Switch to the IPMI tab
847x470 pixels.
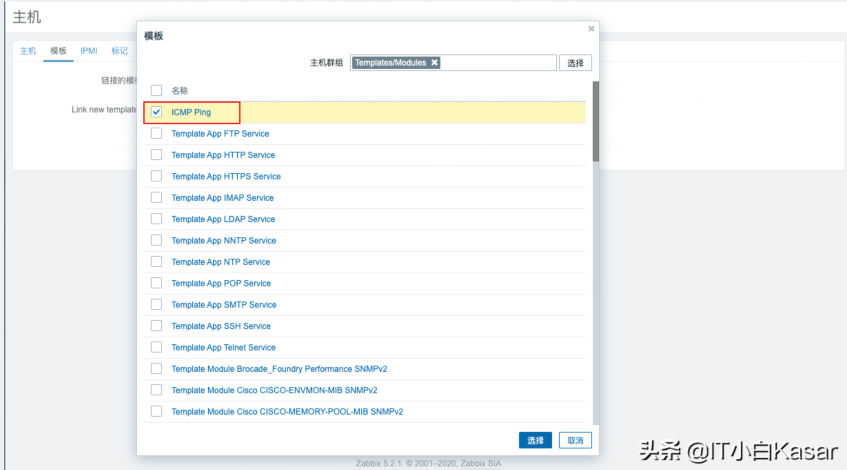(x=89, y=51)
